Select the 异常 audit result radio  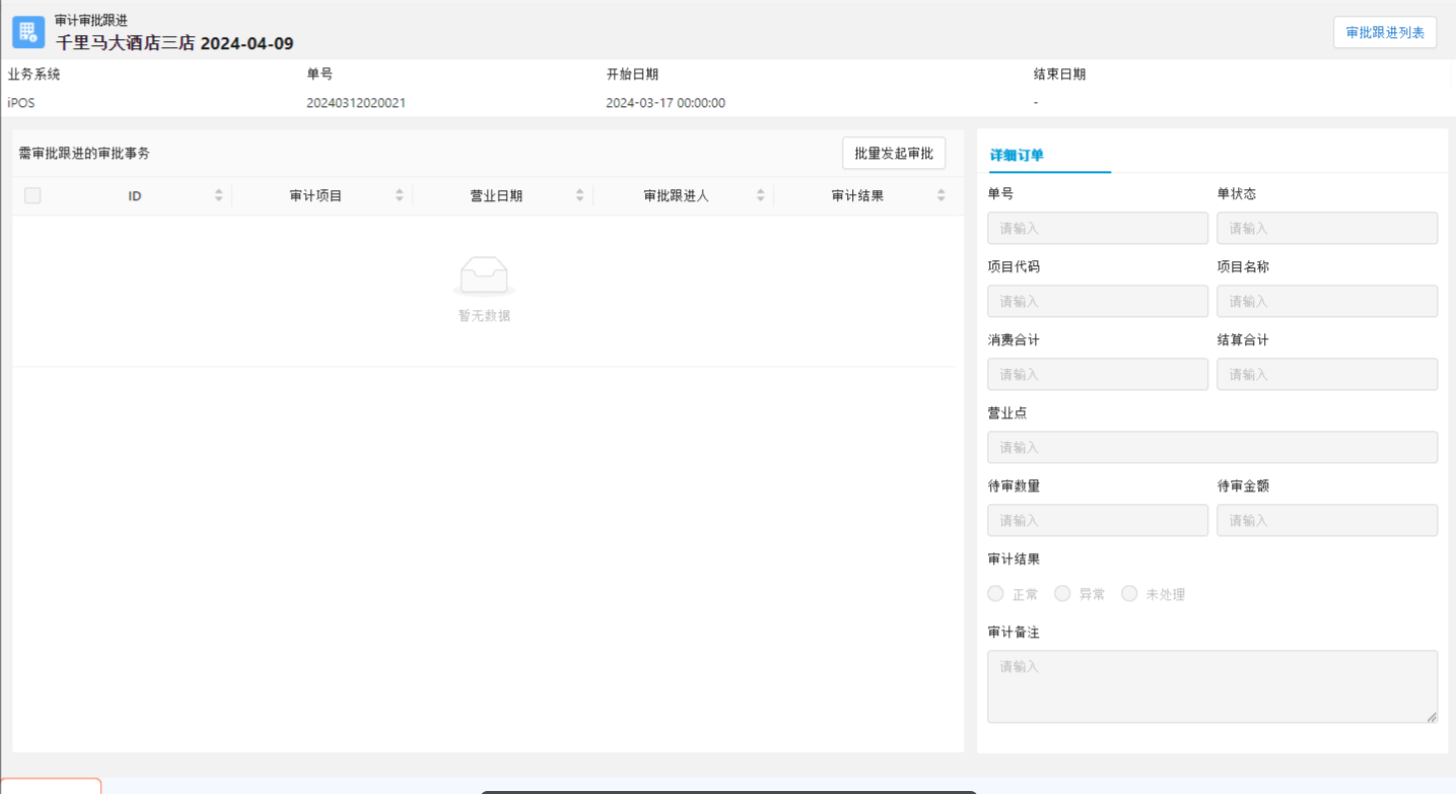point(1062,594)
